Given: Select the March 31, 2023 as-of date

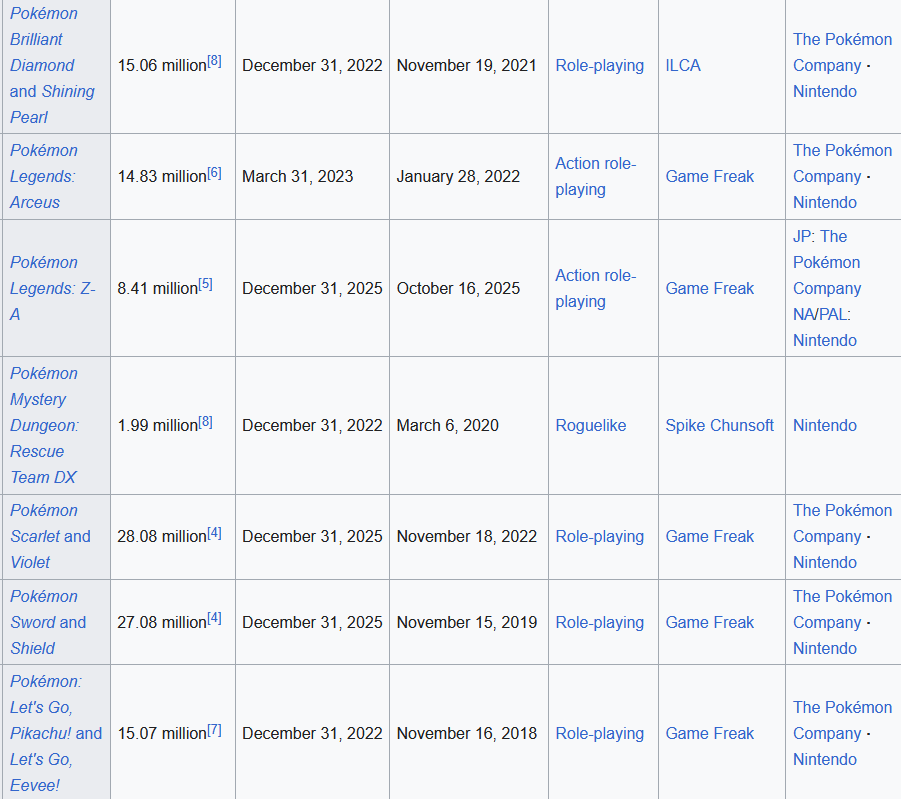Looking at the screenshot, I should coord(298,176).
